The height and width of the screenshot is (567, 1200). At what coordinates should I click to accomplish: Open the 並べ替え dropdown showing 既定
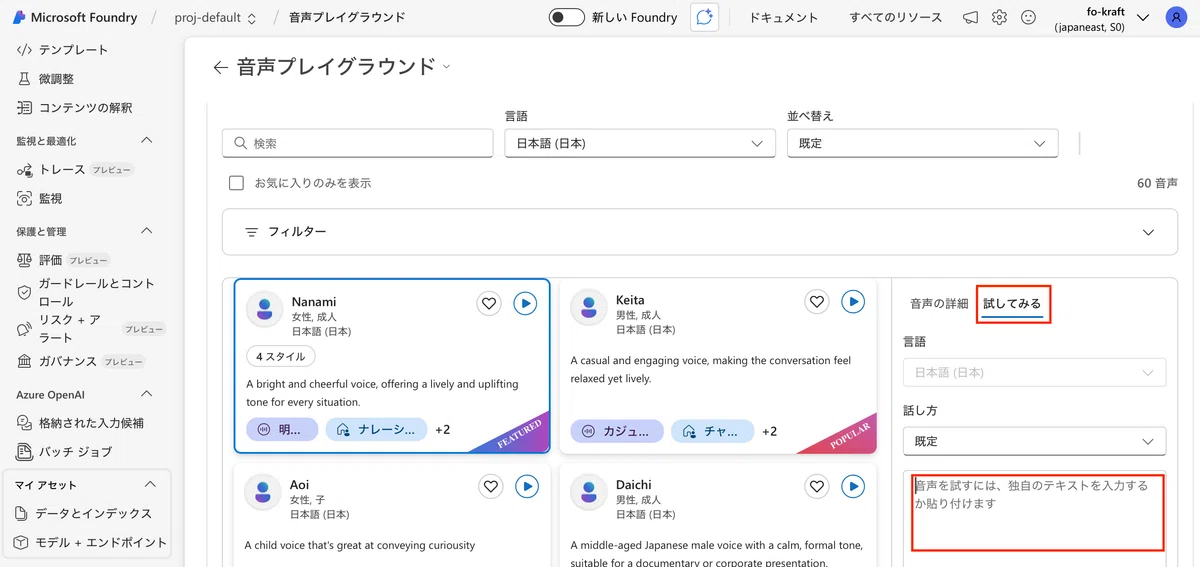tap(922, 143)
